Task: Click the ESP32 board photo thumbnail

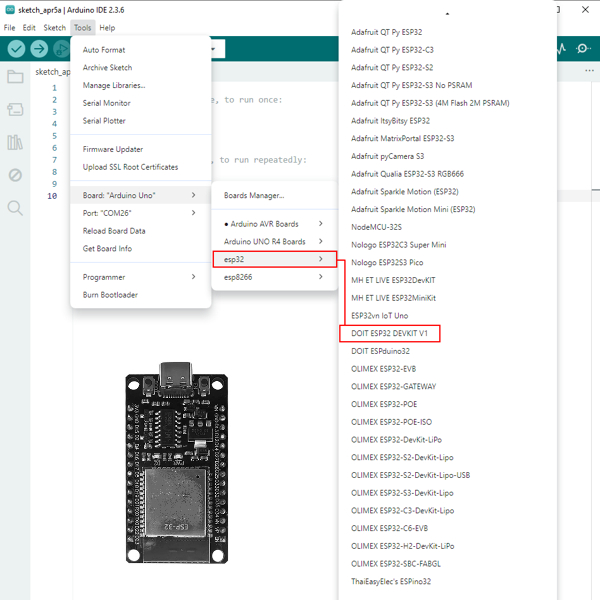Action: coord(176,462)
